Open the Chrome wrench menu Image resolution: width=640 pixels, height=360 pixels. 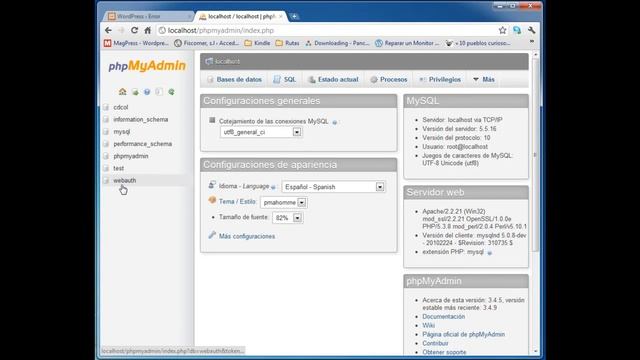click(x=531, y=30)
